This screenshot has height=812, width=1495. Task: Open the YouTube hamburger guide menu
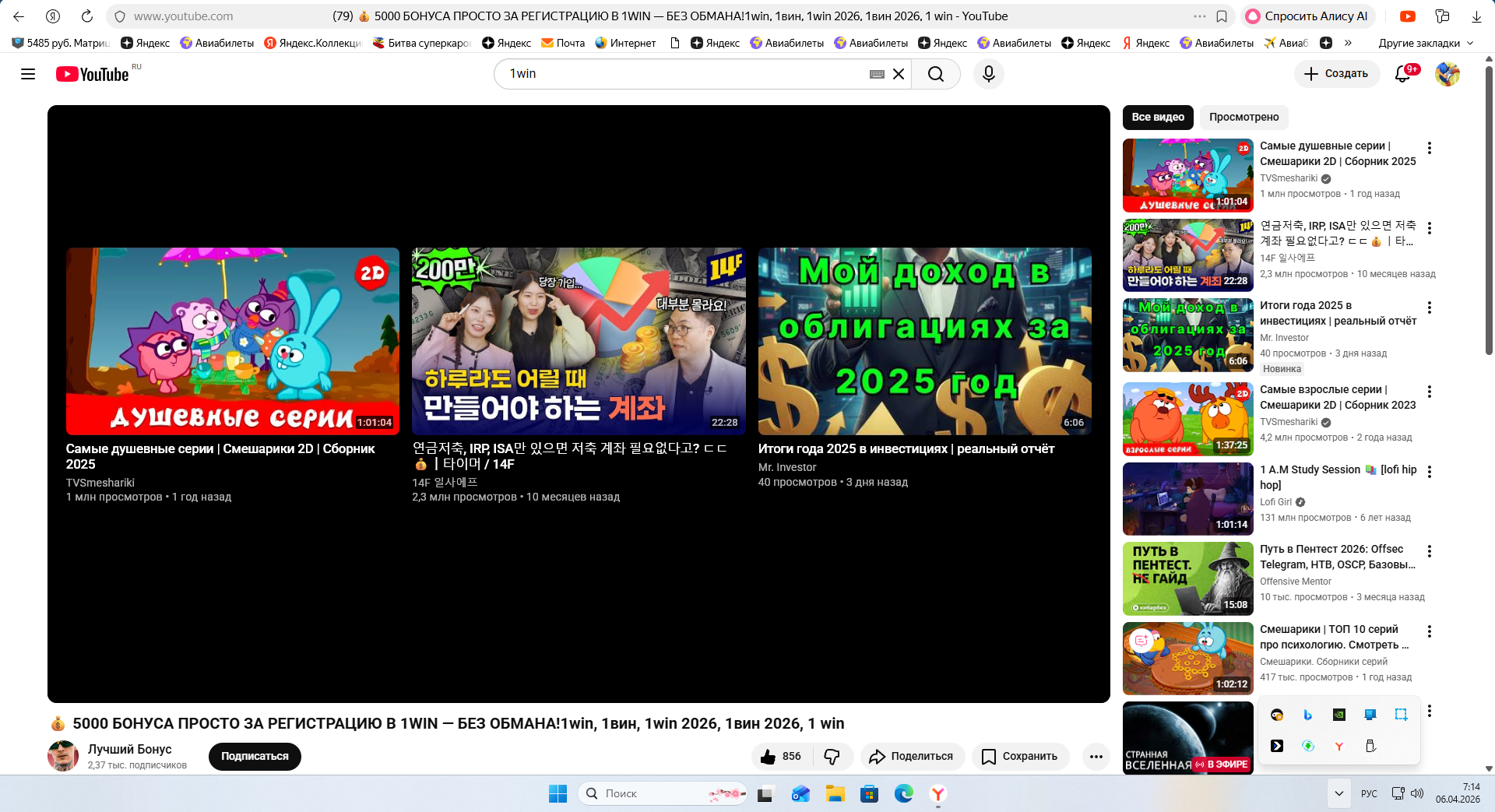28,74
